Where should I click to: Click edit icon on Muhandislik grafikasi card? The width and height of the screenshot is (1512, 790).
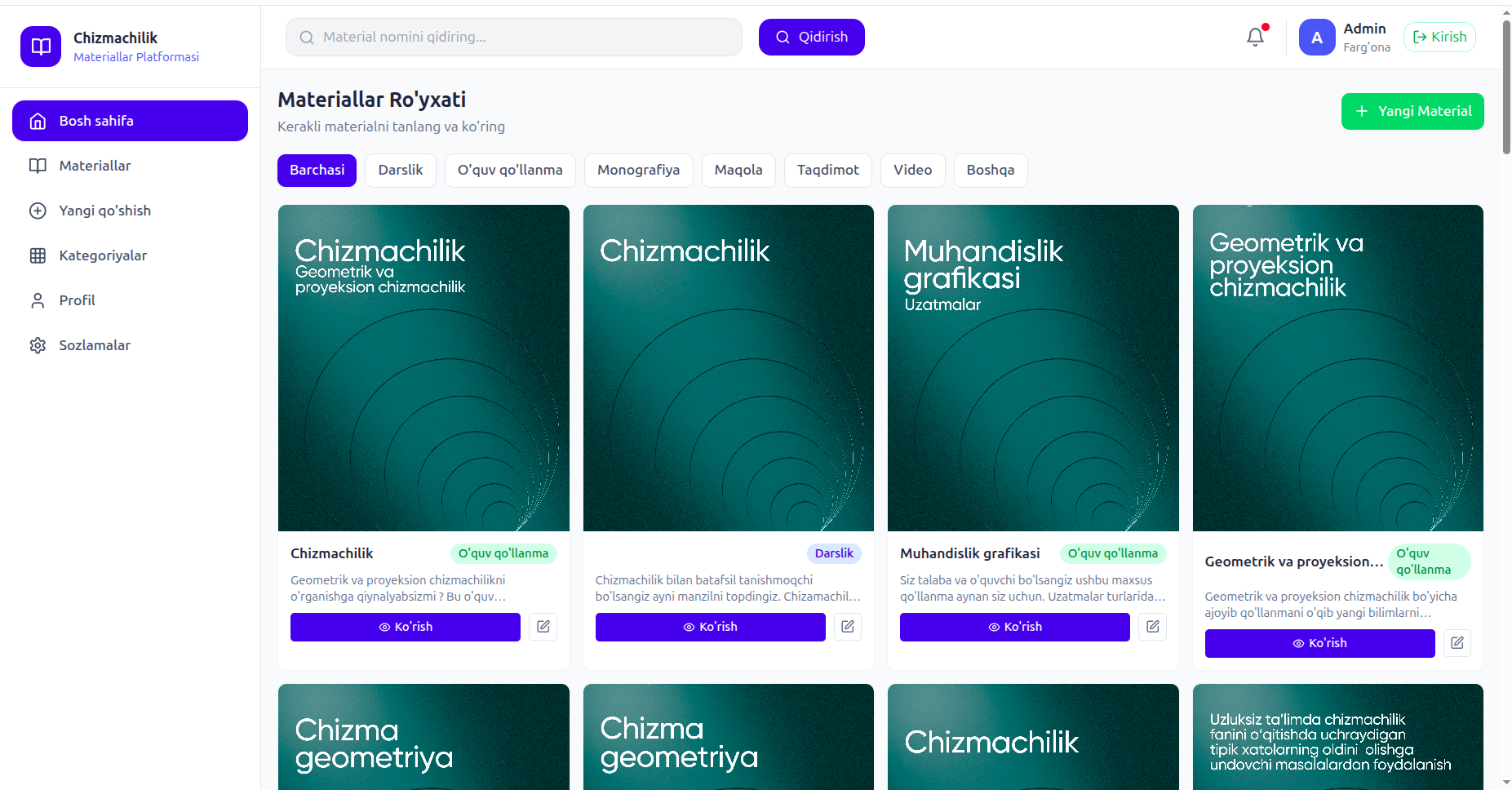click(x=1152, y=627)
